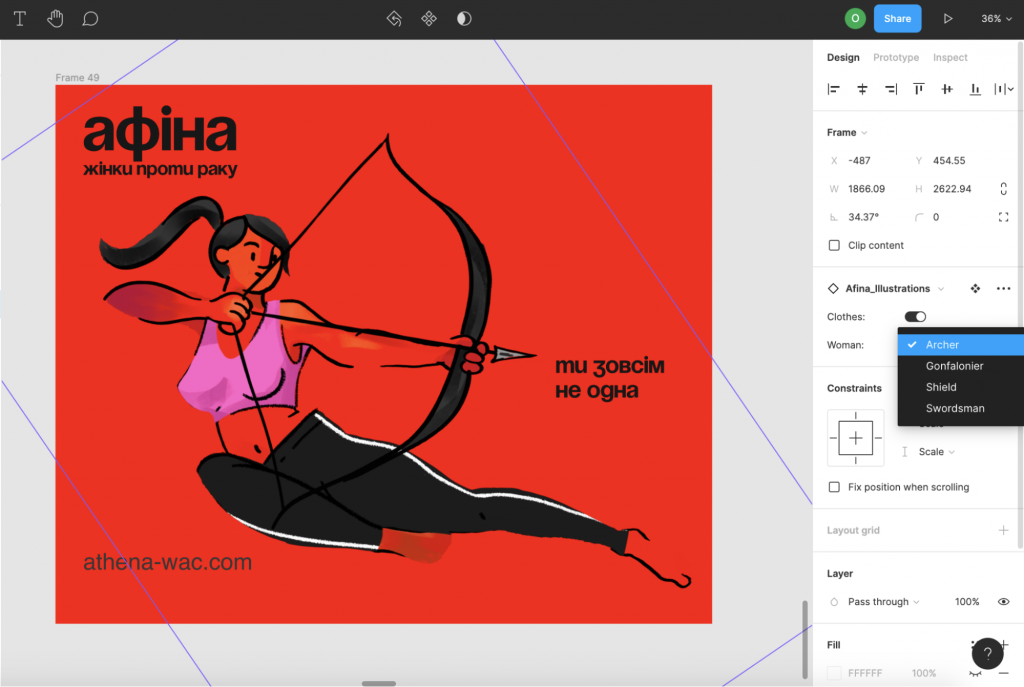Align selection to left edge
Image resolution: width=1024 pixels, height=687 pixels.
pos(834,89)
